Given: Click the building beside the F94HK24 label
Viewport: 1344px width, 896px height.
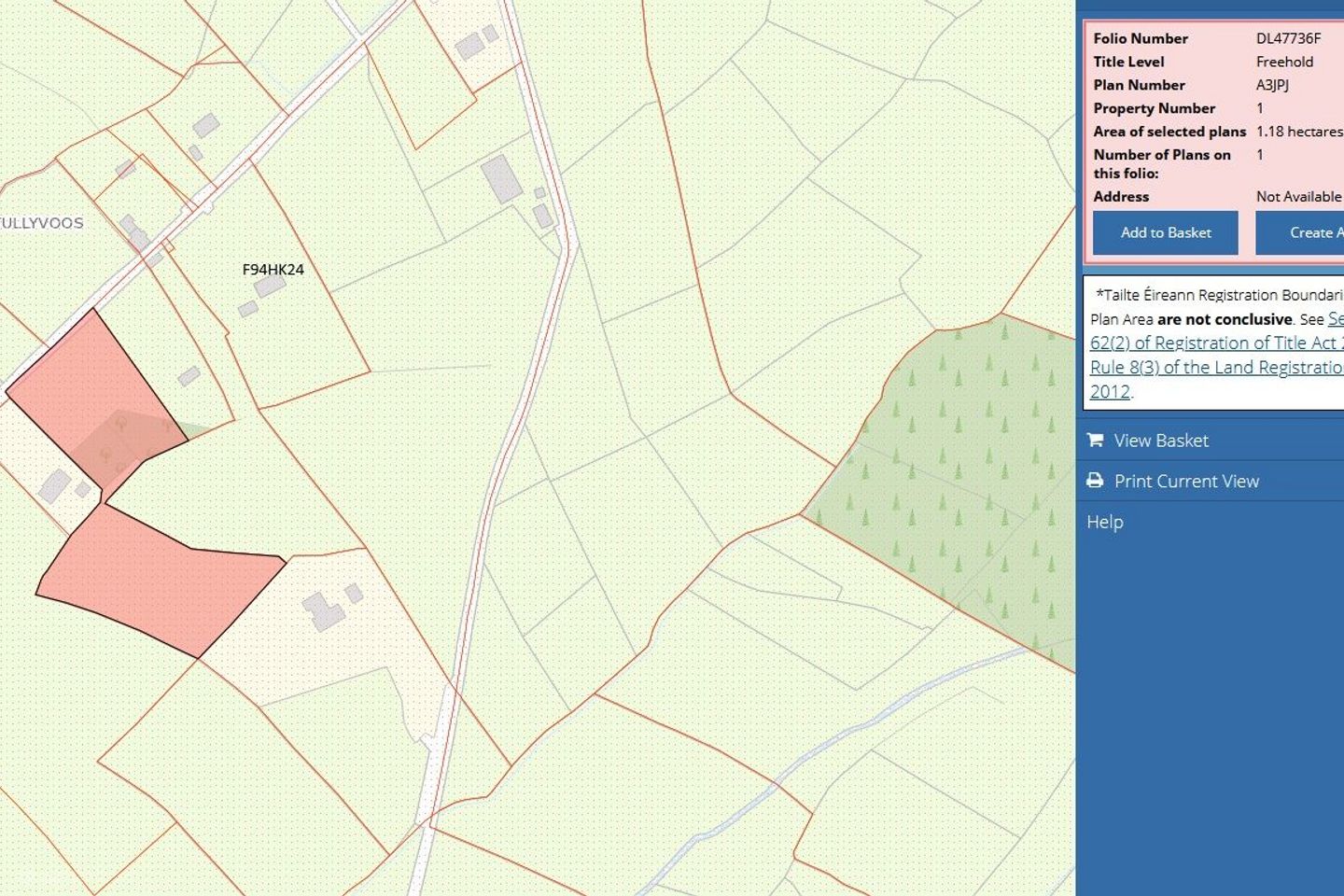Looking at the screenshot, I should click(270, 286).
